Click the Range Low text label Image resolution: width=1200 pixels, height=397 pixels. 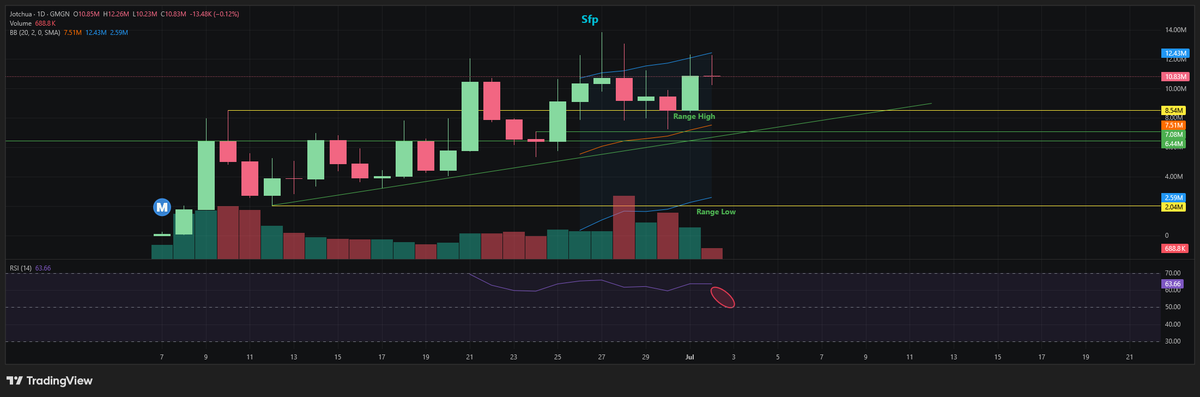716,212
